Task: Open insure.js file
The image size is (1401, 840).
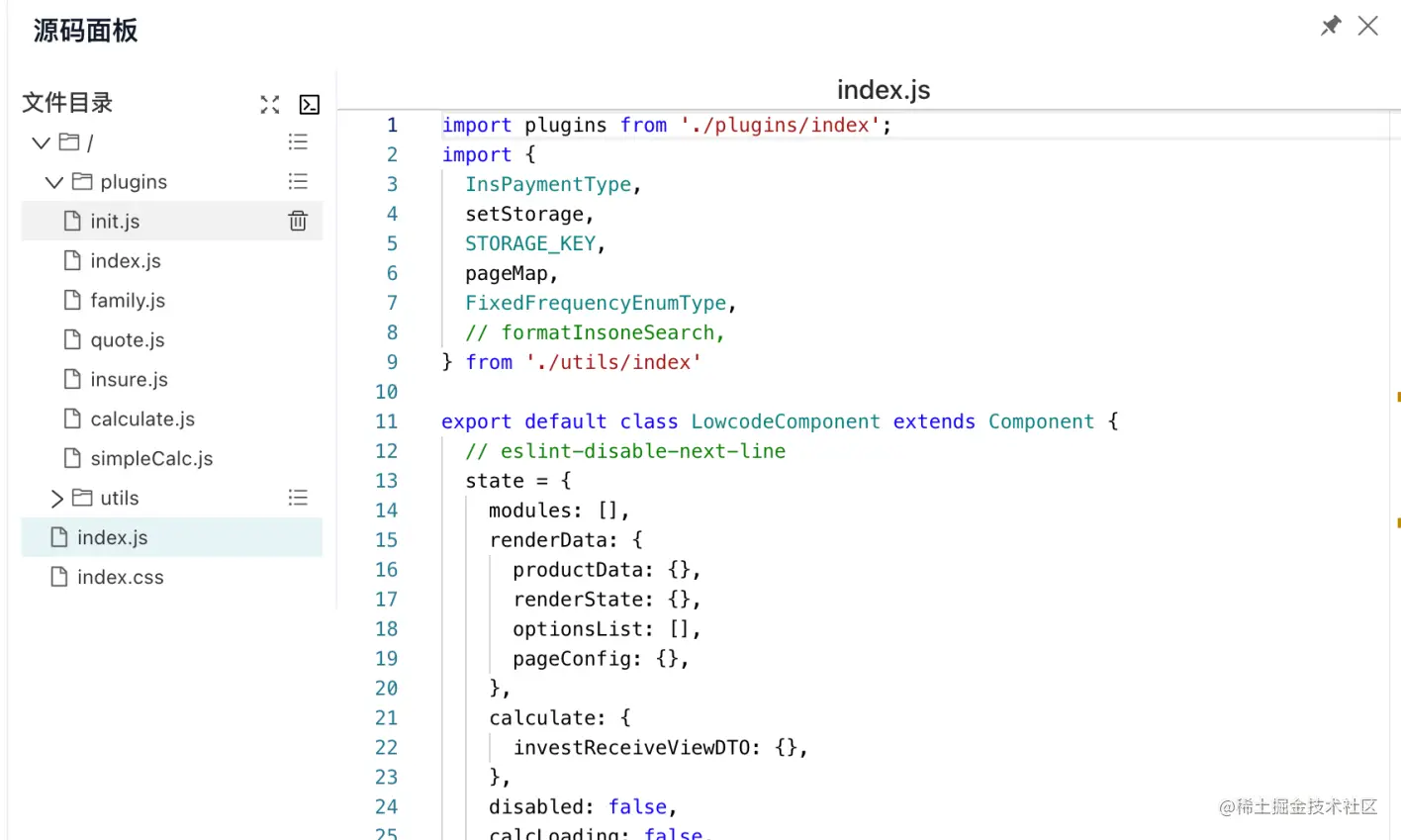Action: click(130, 380)
